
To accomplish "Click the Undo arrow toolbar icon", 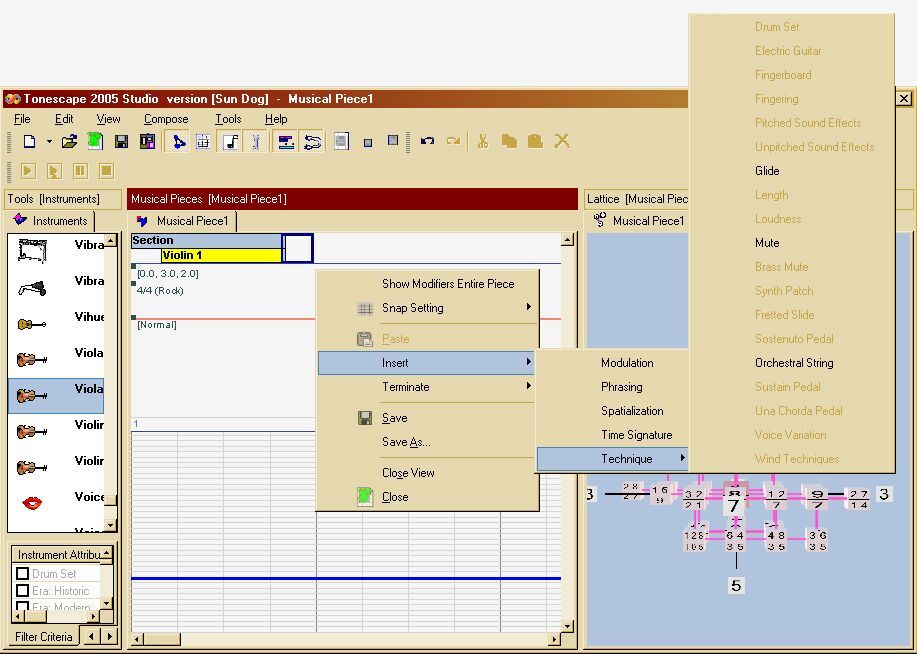I will coord(428,142).
